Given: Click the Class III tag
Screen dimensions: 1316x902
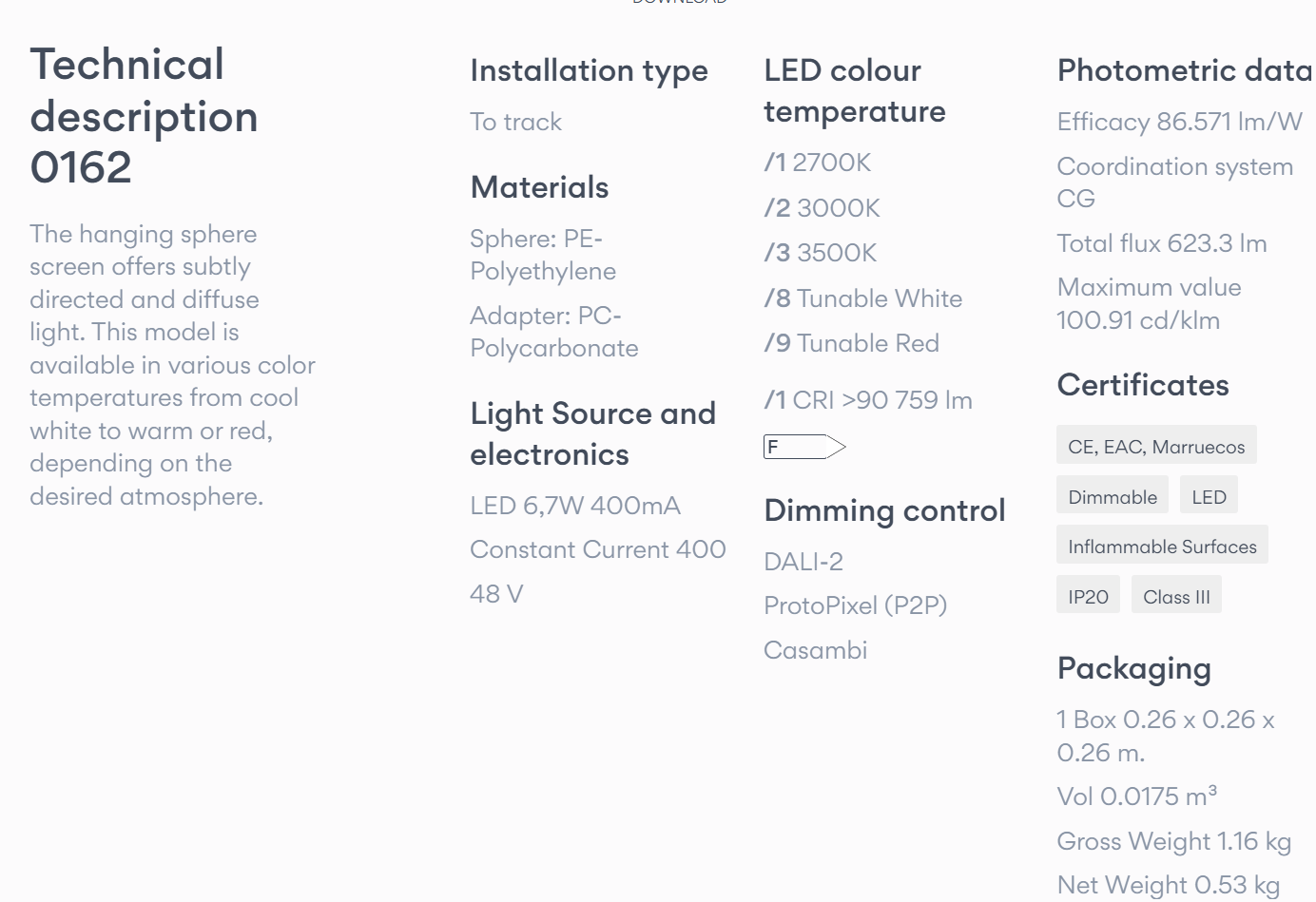Looking at the screenshot, I should 1176,595.
